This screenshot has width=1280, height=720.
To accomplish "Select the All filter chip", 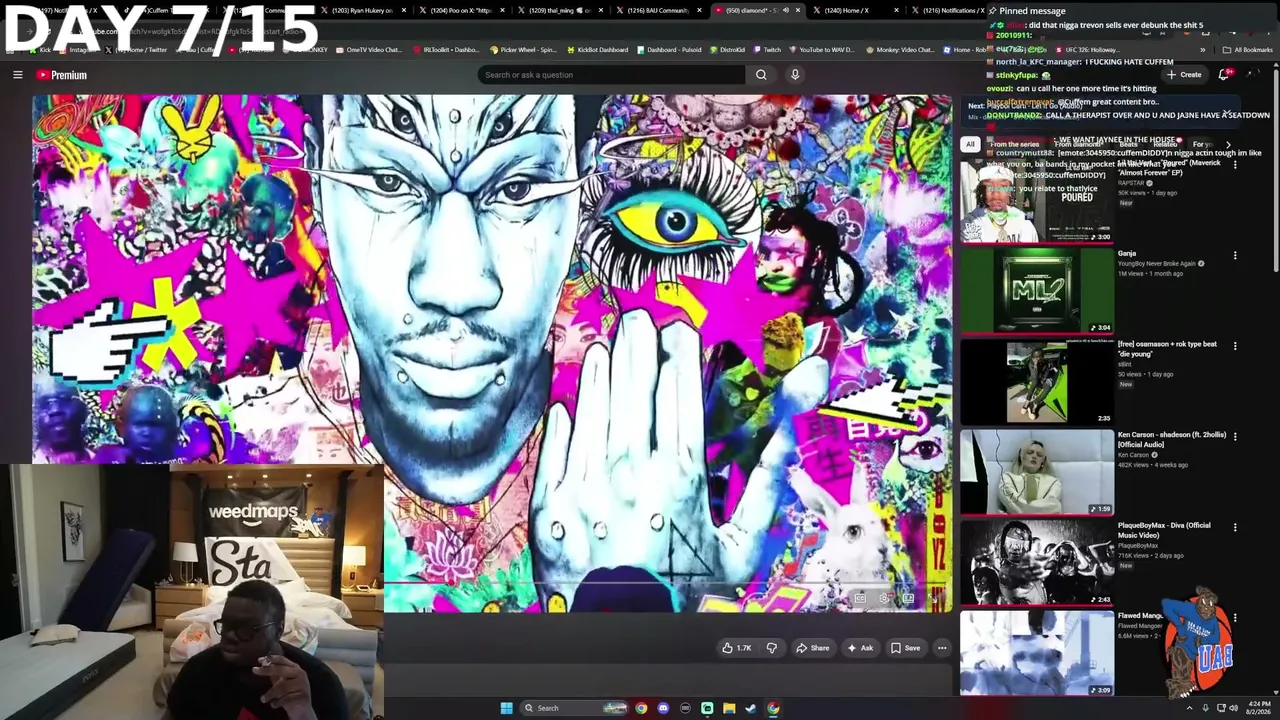I will (970, 145).
